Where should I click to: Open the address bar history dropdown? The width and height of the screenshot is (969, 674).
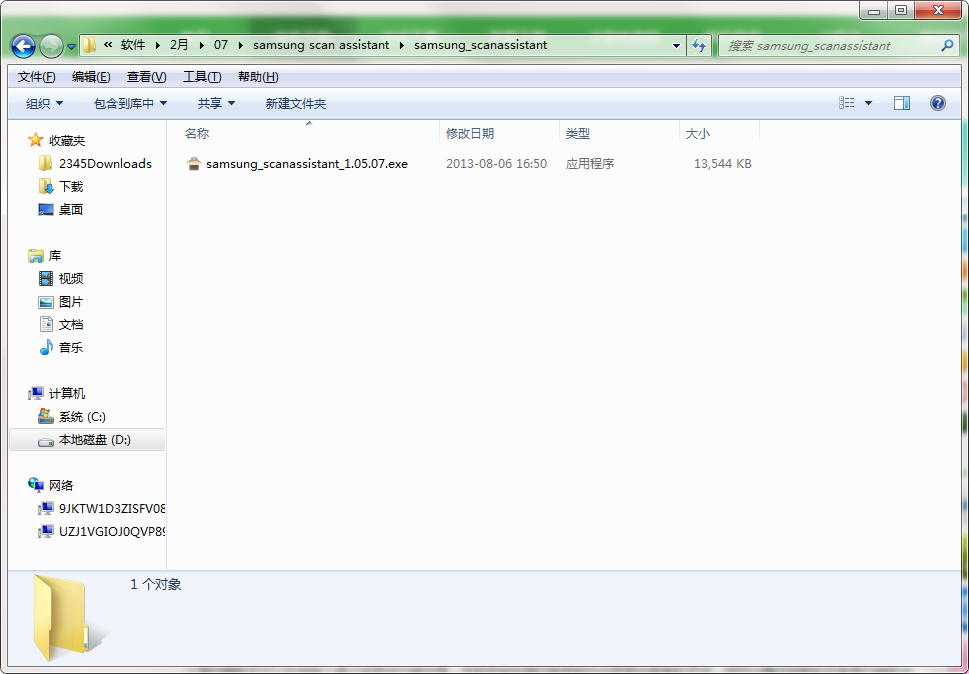point(676,45)
